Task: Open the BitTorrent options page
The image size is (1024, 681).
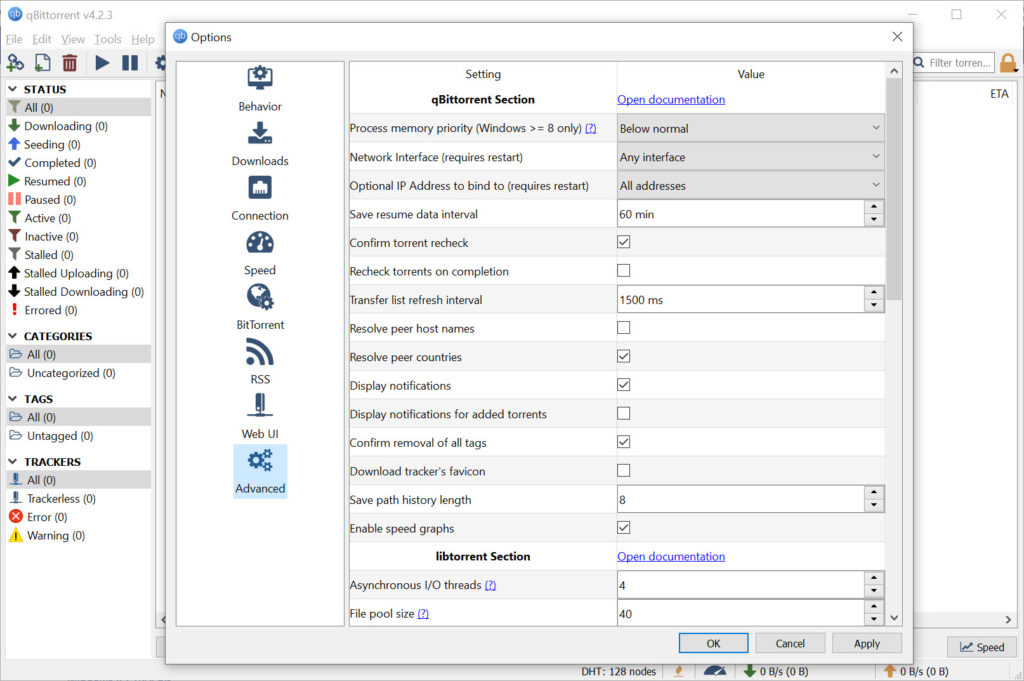Action: (260, 308)
